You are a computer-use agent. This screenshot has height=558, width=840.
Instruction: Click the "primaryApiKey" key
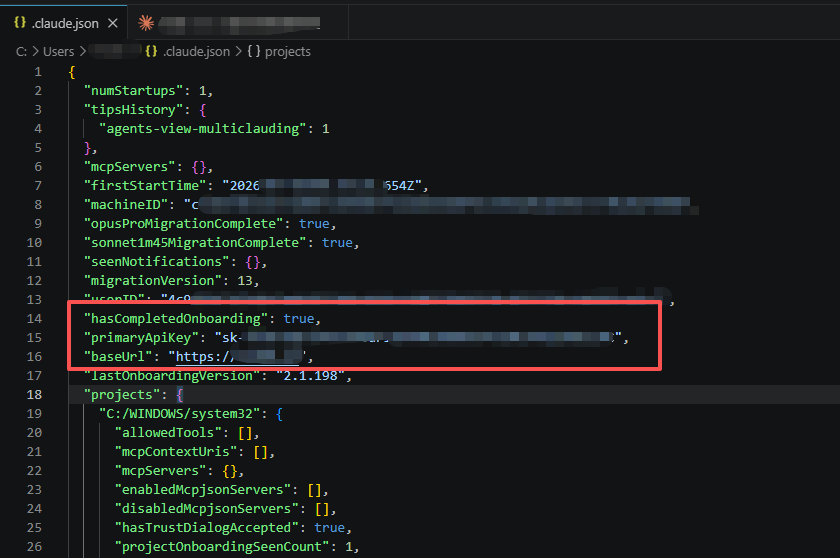(x=141, y=338)
